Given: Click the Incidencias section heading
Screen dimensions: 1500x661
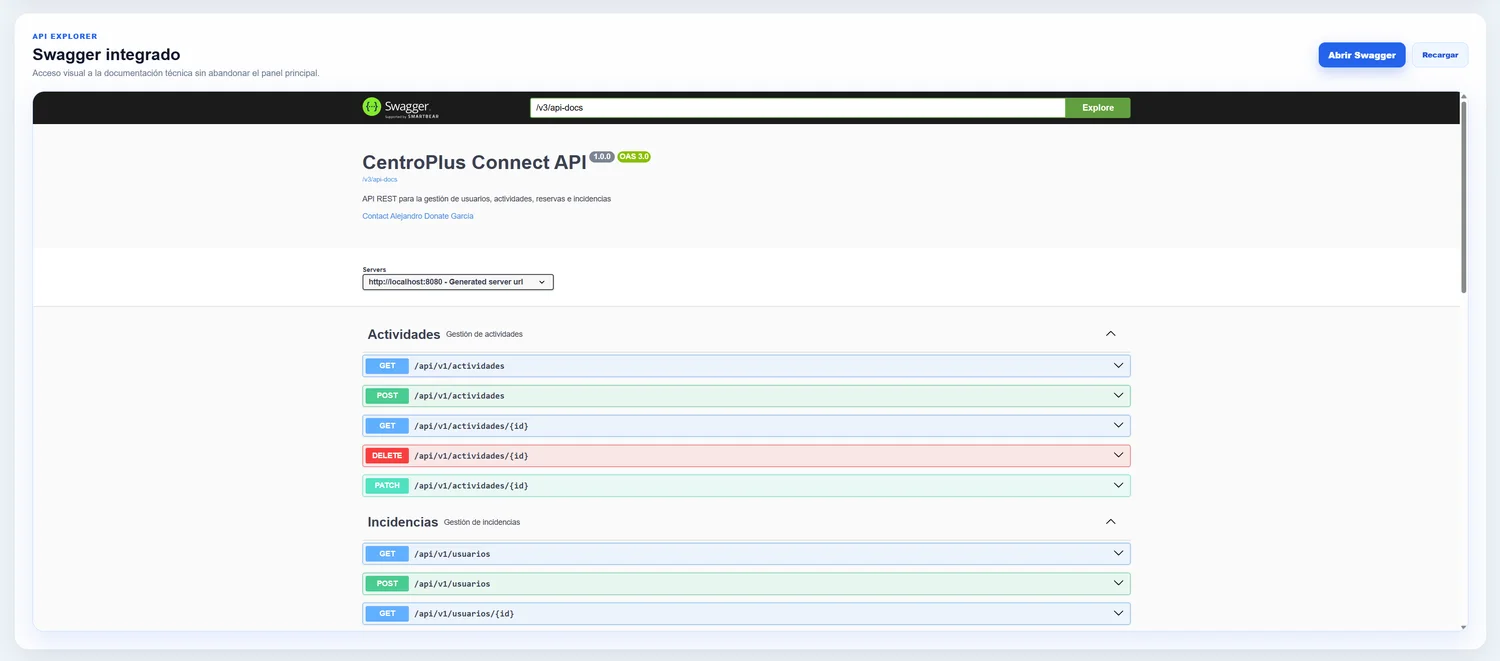Looking at the screenshot, I should (403, 522).
